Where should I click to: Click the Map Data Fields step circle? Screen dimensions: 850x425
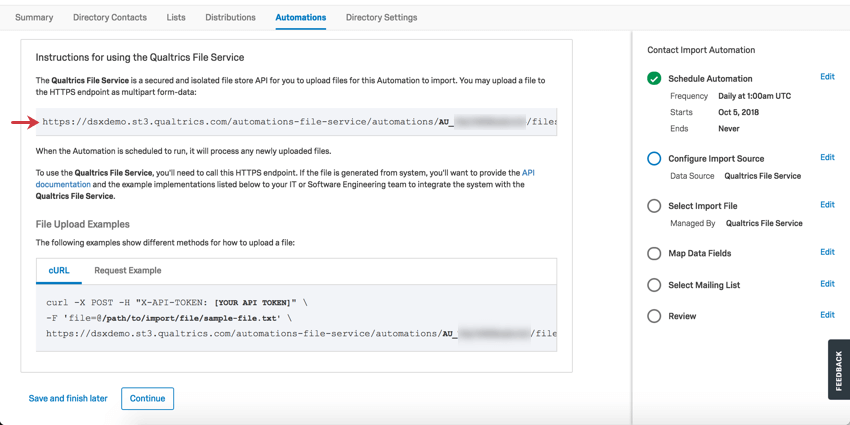654,254
